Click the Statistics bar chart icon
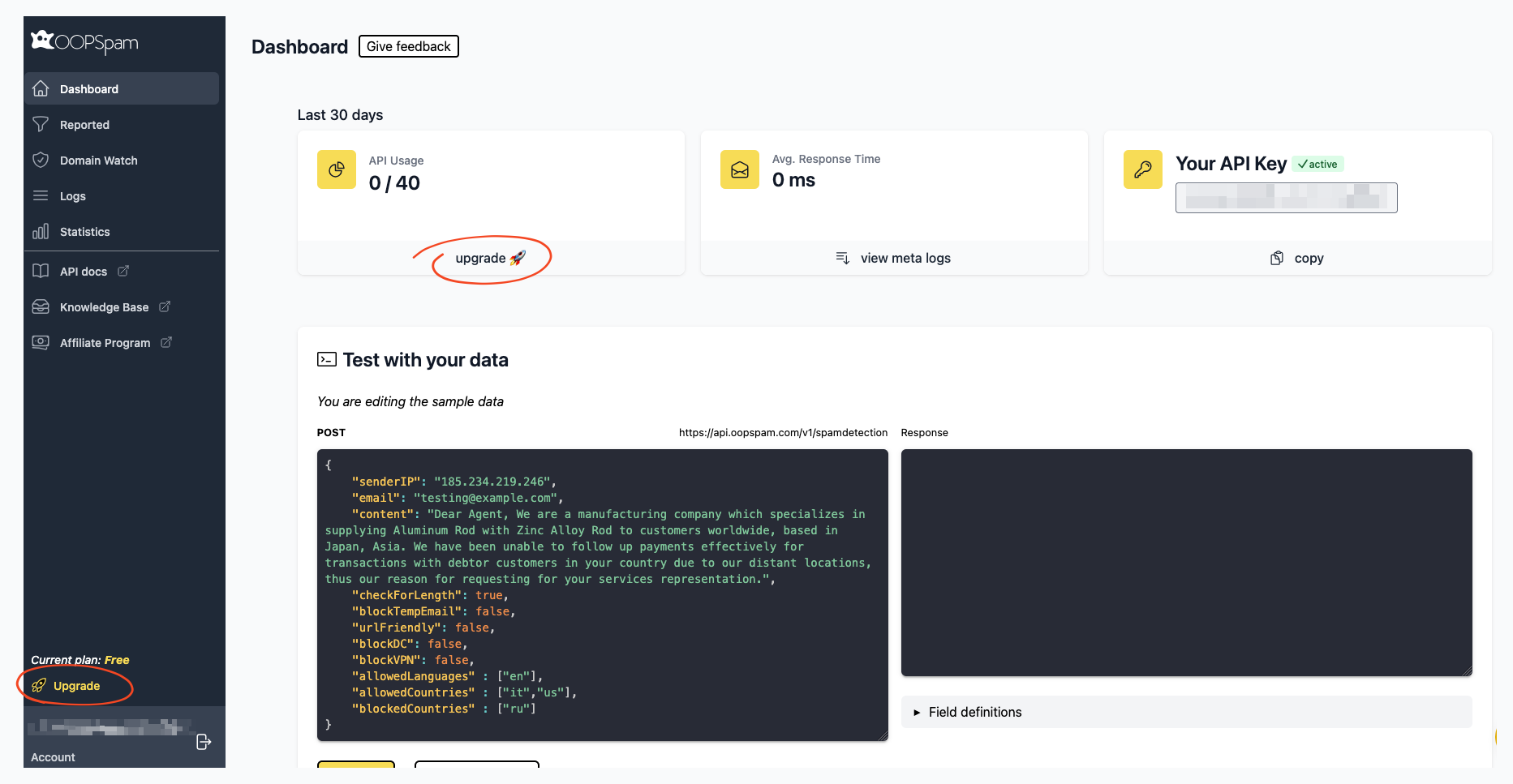The image size is (1513, 784). 41,231
